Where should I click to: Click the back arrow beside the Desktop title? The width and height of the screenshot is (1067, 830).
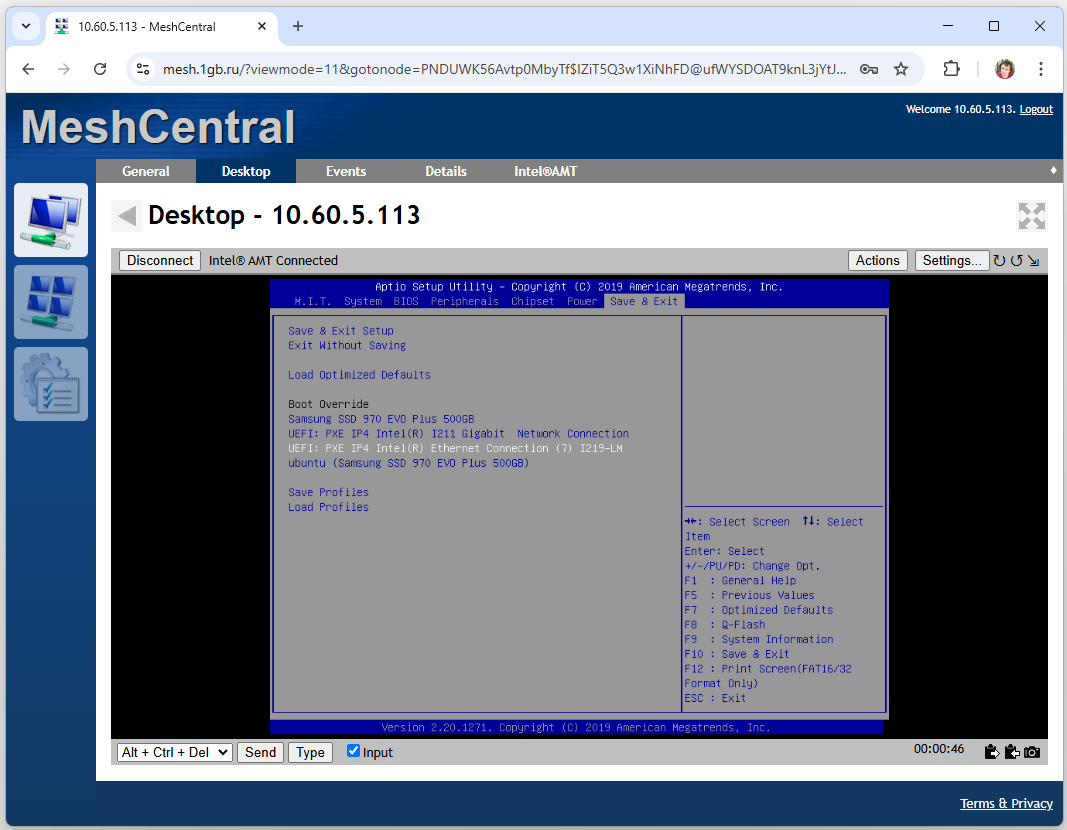[126, 216]
